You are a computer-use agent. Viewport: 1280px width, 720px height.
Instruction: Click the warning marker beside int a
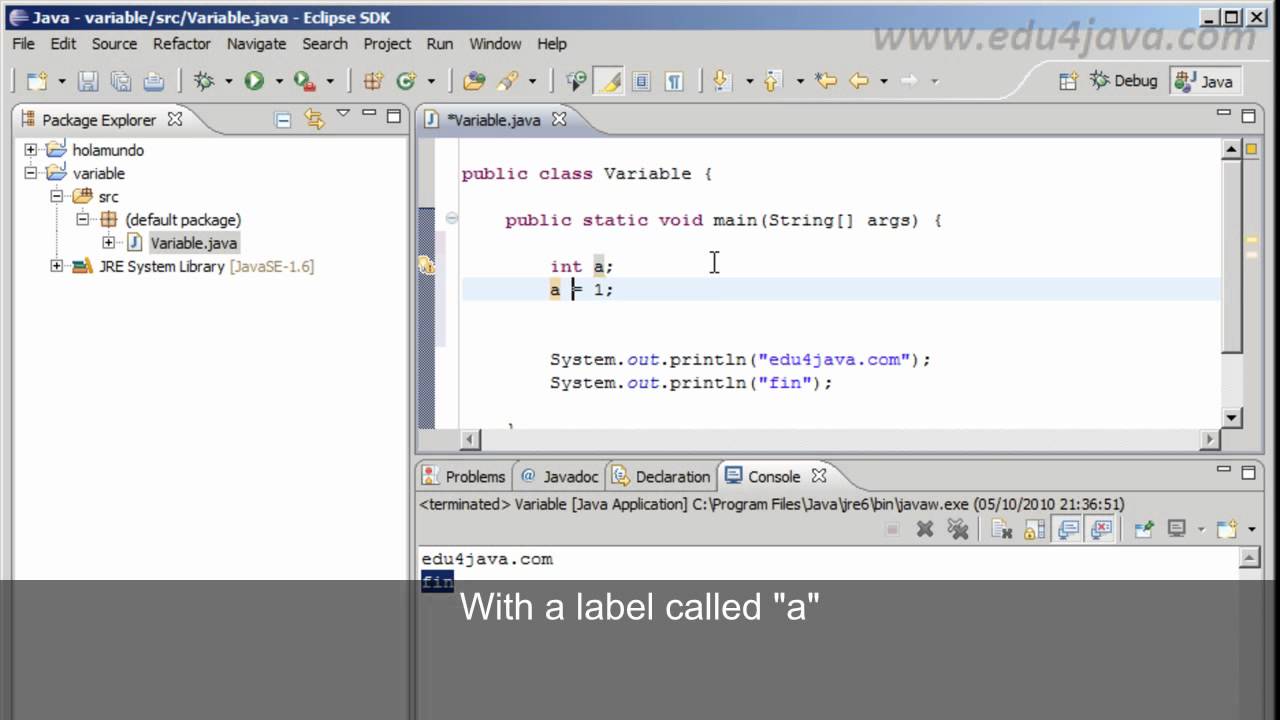click(426, 265)
